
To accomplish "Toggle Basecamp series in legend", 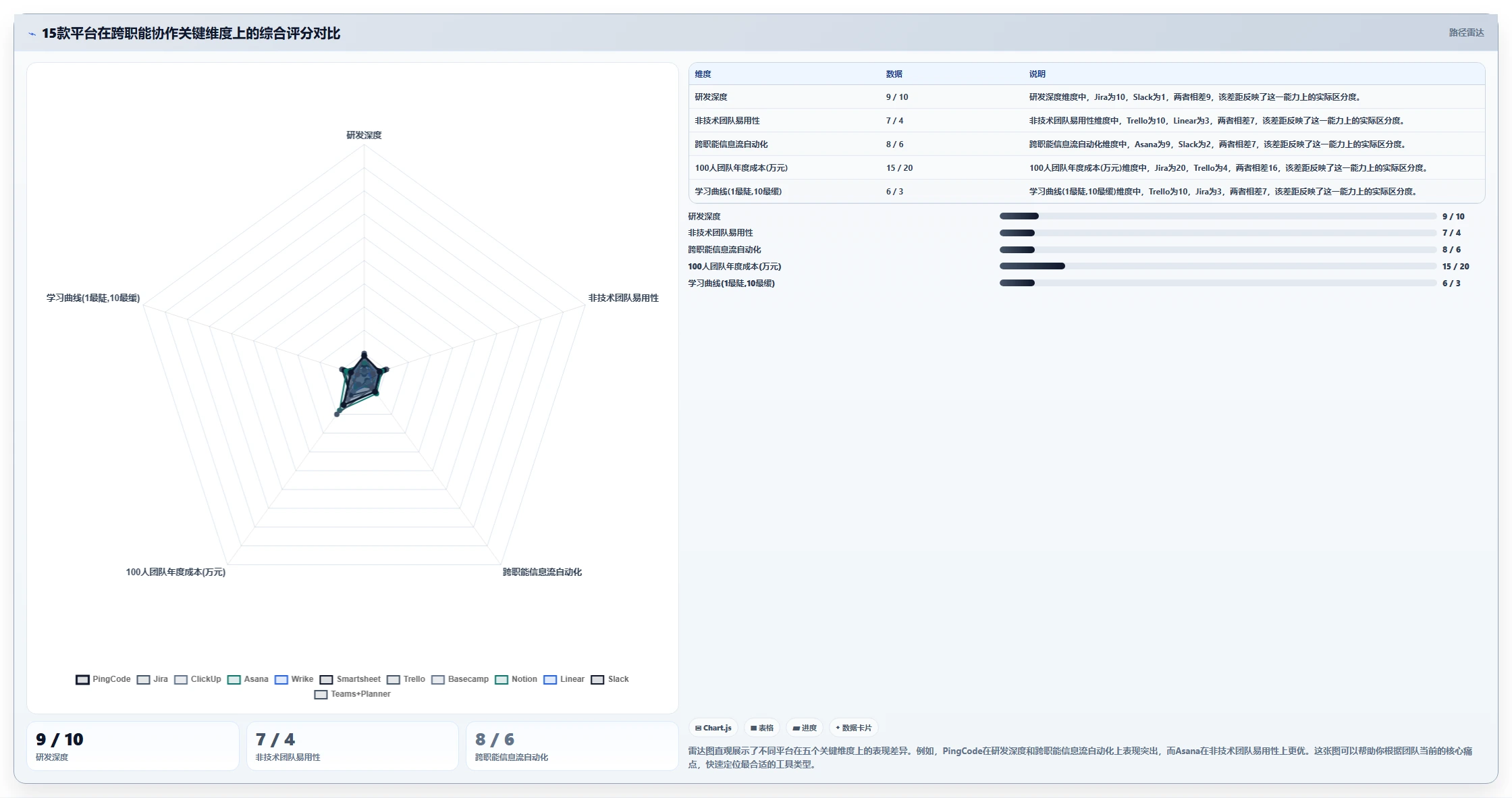I will 460,679.
